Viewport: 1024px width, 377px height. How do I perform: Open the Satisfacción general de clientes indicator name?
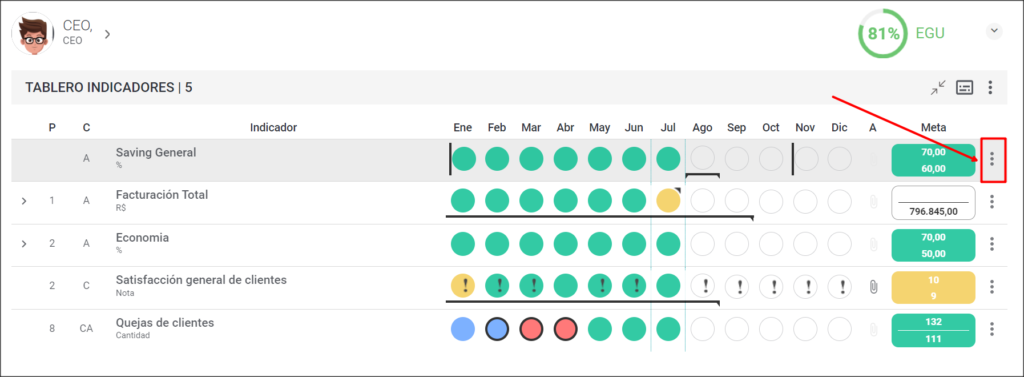201,280
